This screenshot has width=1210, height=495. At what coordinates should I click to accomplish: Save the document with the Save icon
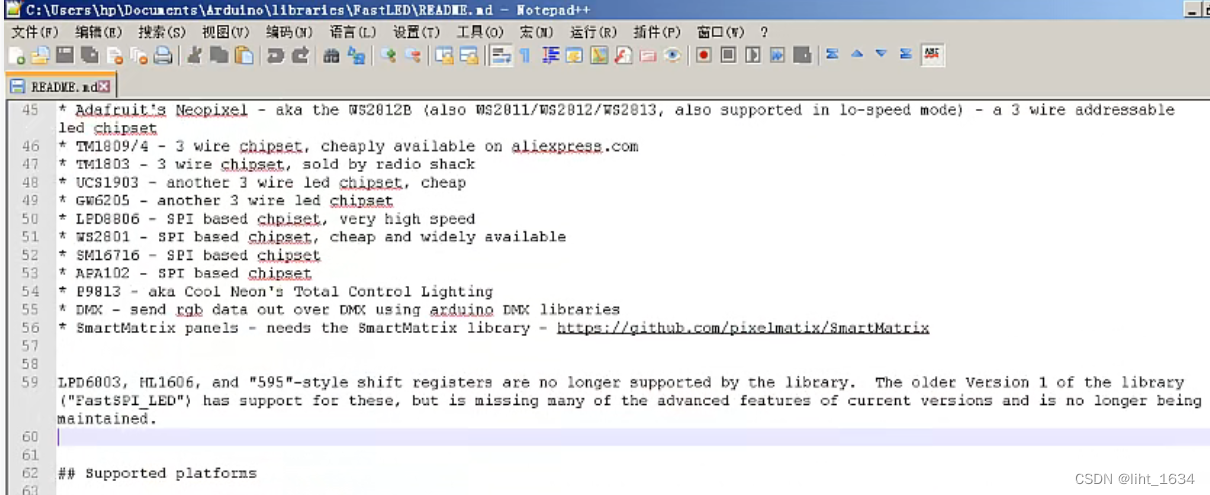pyautogui.click(x=65, y=55)
